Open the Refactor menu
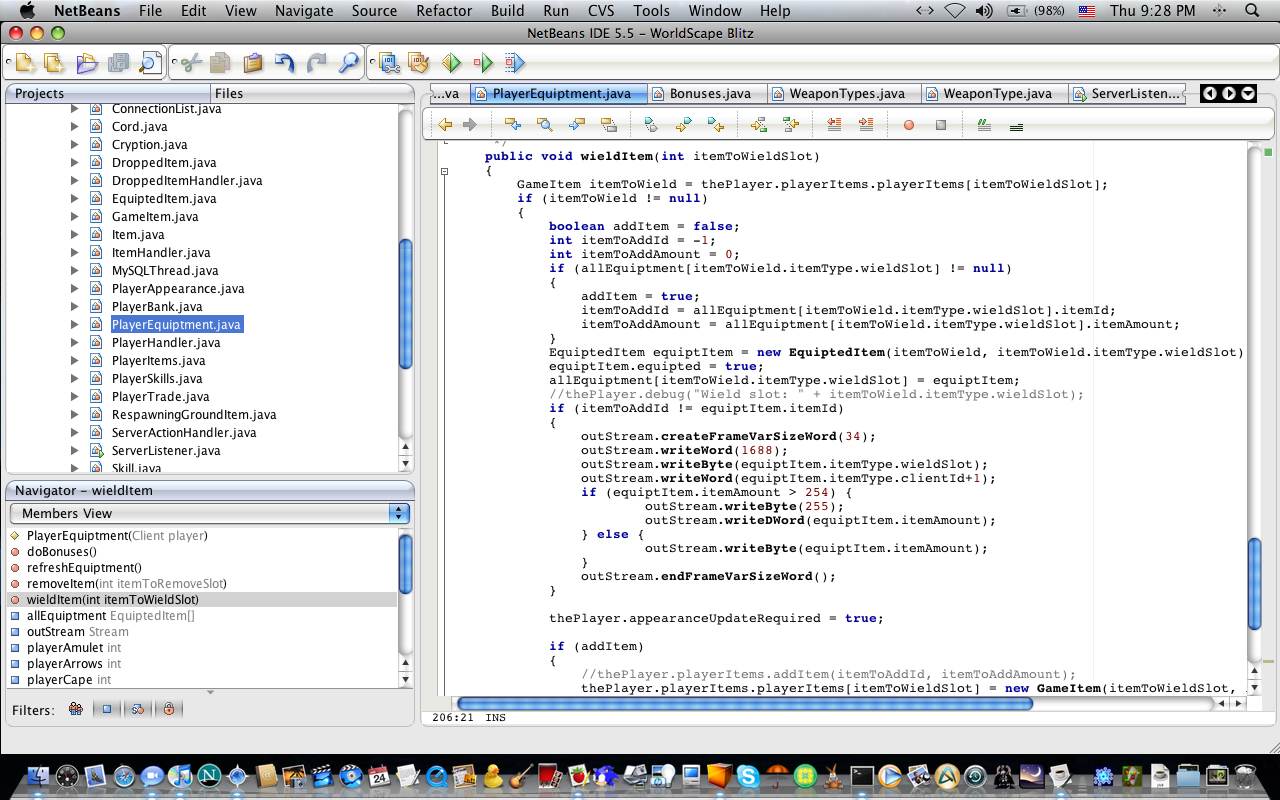Viewport: 1280px width, 800px height. pos(444,11)
